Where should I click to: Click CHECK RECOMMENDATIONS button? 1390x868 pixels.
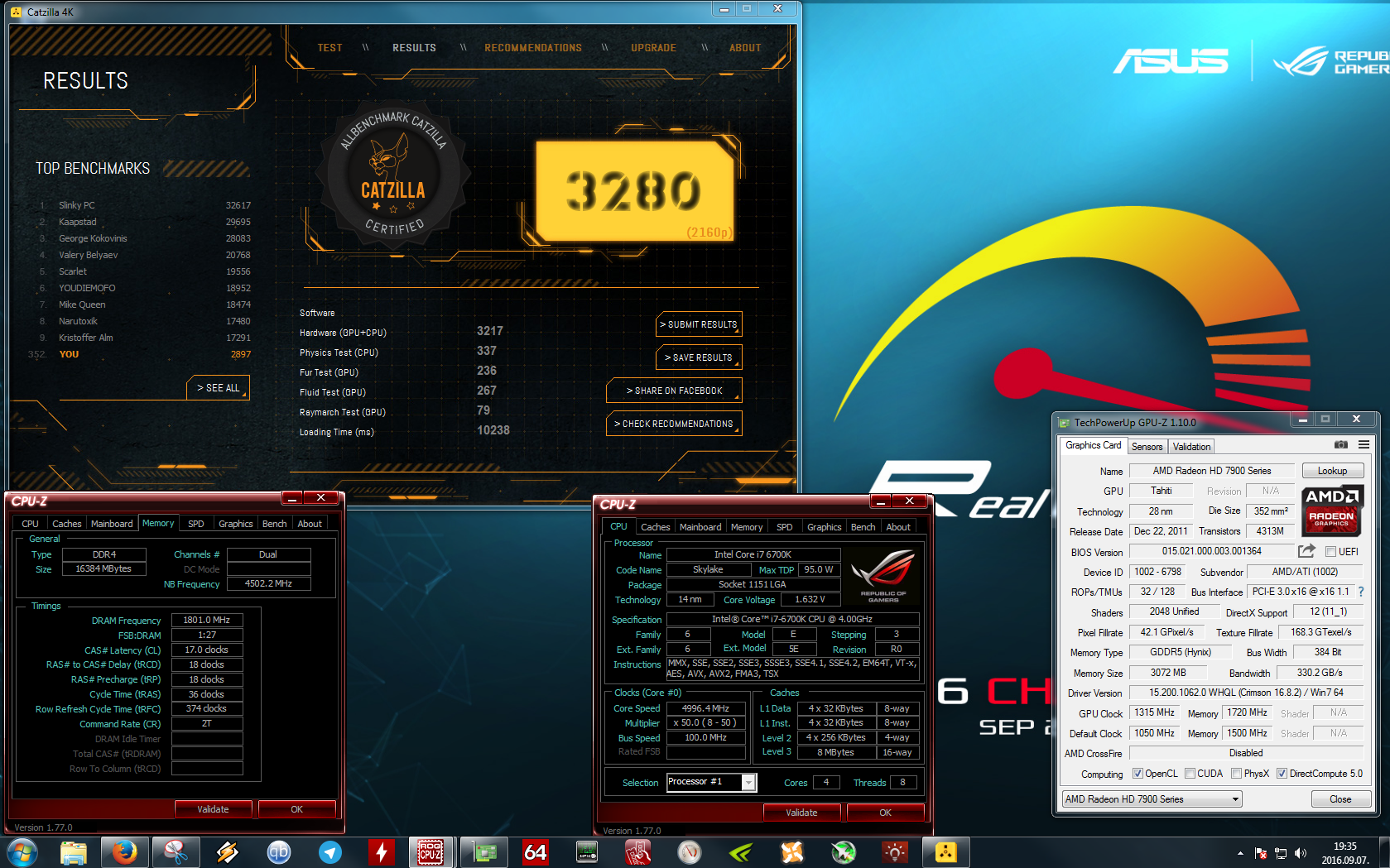coord(674,424)
